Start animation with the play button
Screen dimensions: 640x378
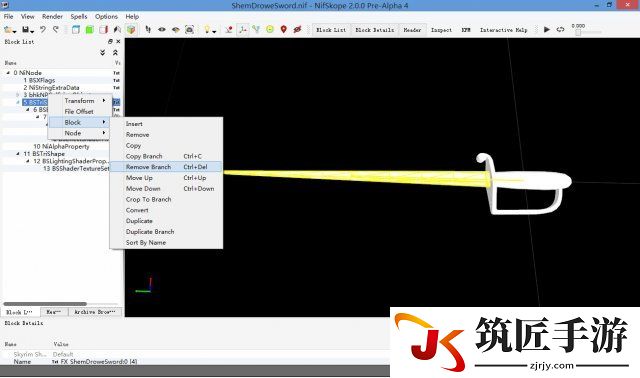(x=547, y=29)
